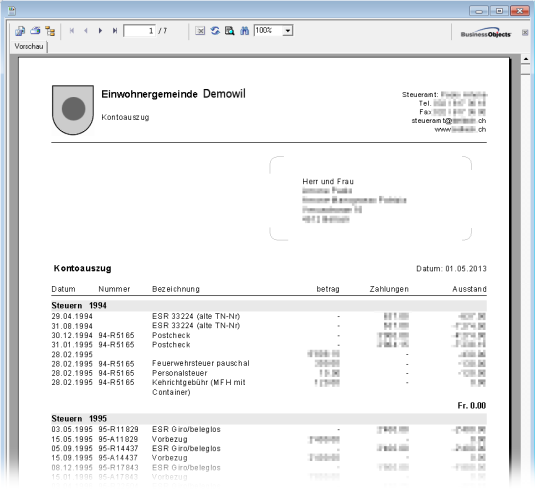
Task: Click the stop loading icon
Action: (x=200, y=31)
